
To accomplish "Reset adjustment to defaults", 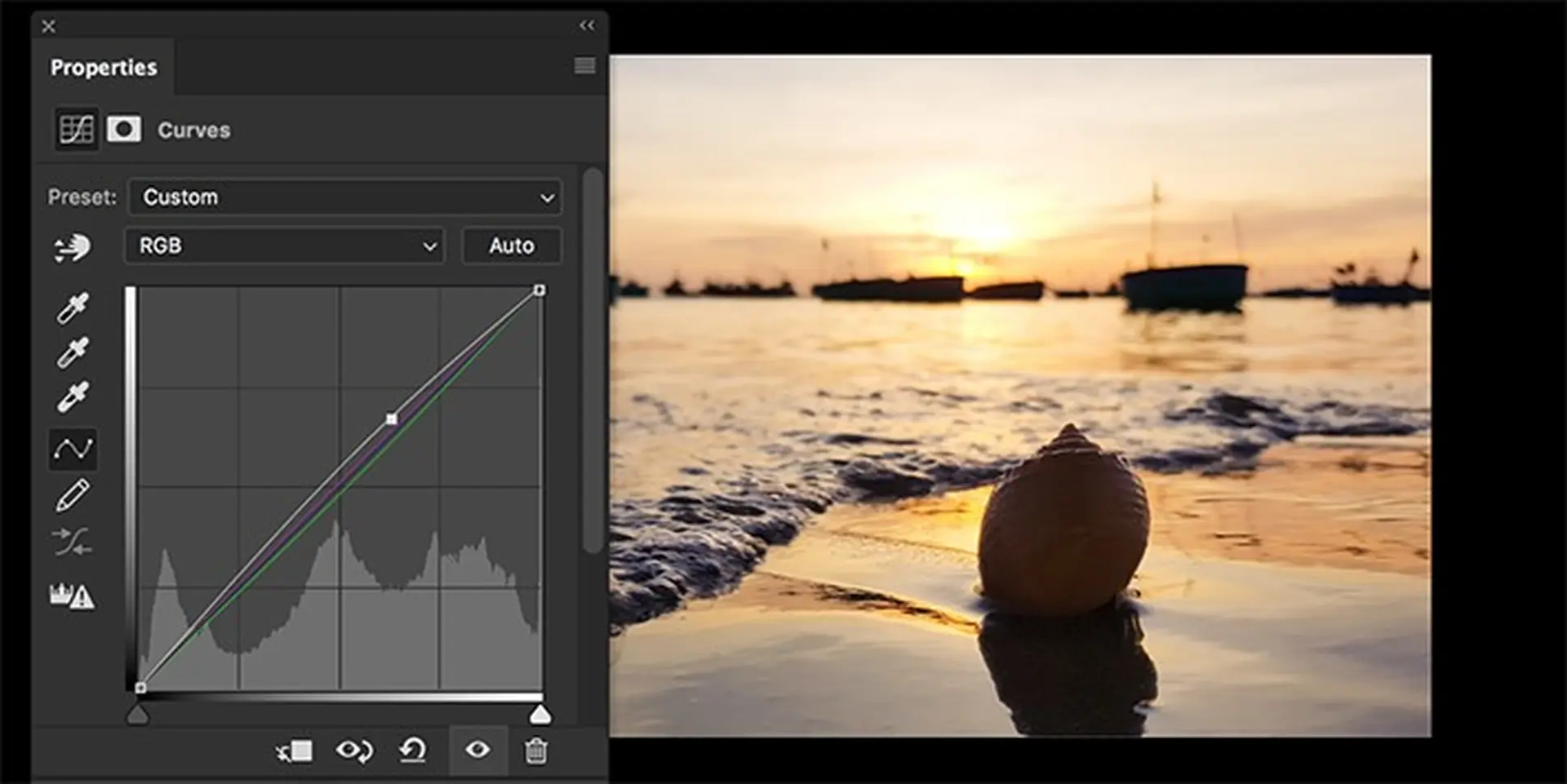I will tap(413, 751).
